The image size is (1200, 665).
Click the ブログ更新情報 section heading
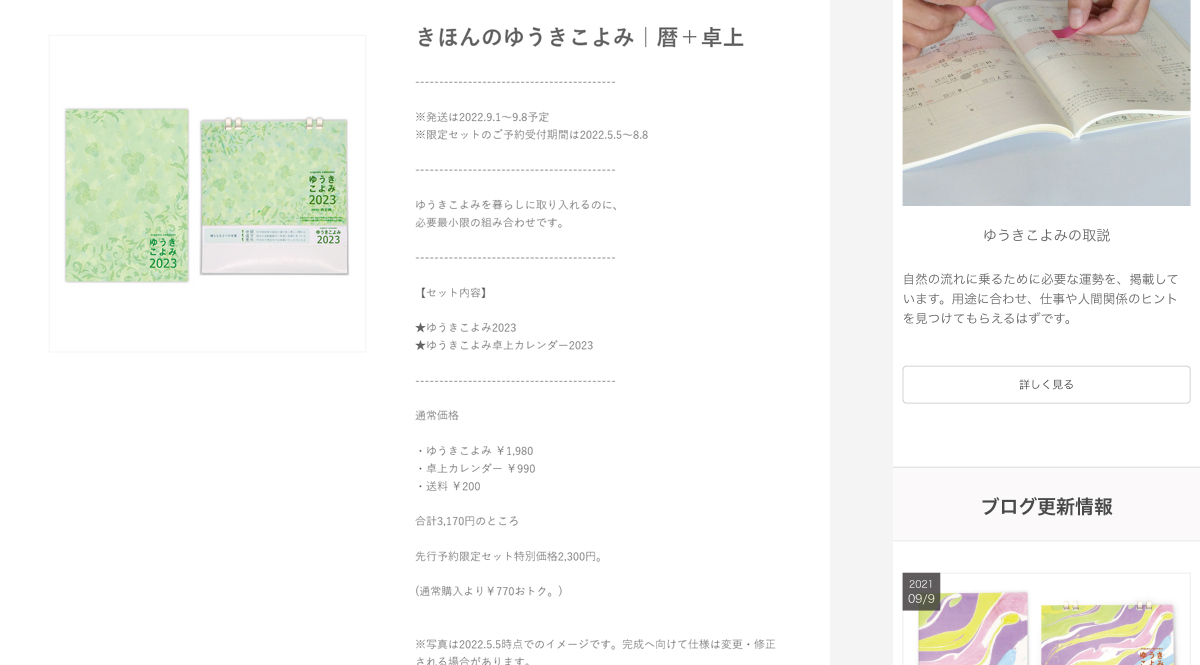click(1046, 506)
